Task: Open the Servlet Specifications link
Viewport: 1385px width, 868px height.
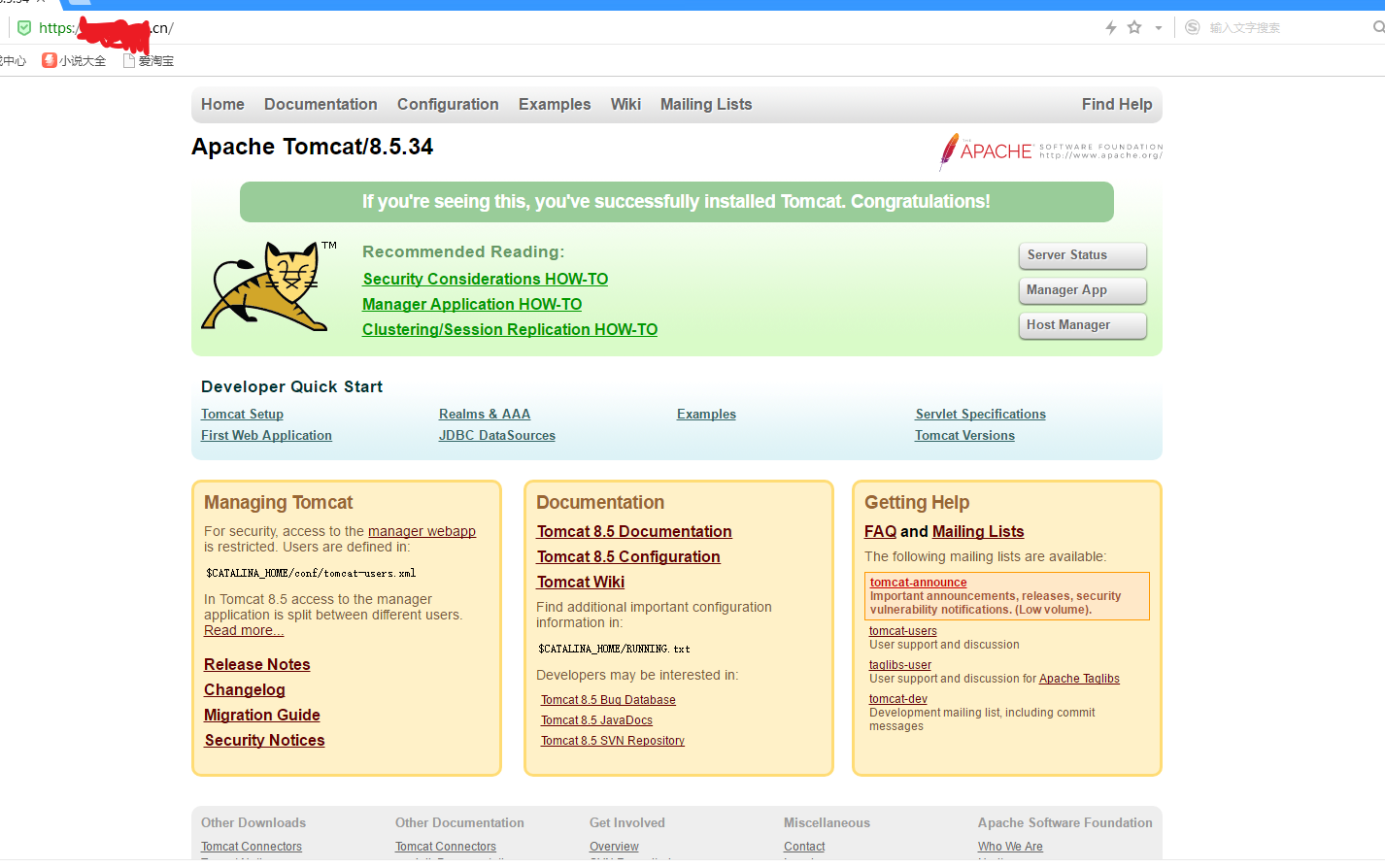Action: click(x=980, y=414)
